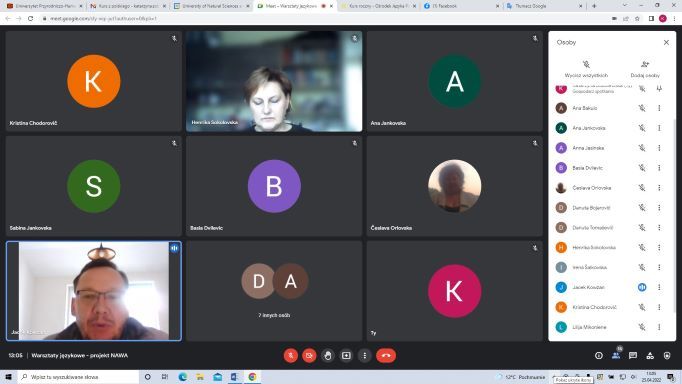Click the '7 innych osób' tile
Screen dimensions: 682x384
click(274, 291)
